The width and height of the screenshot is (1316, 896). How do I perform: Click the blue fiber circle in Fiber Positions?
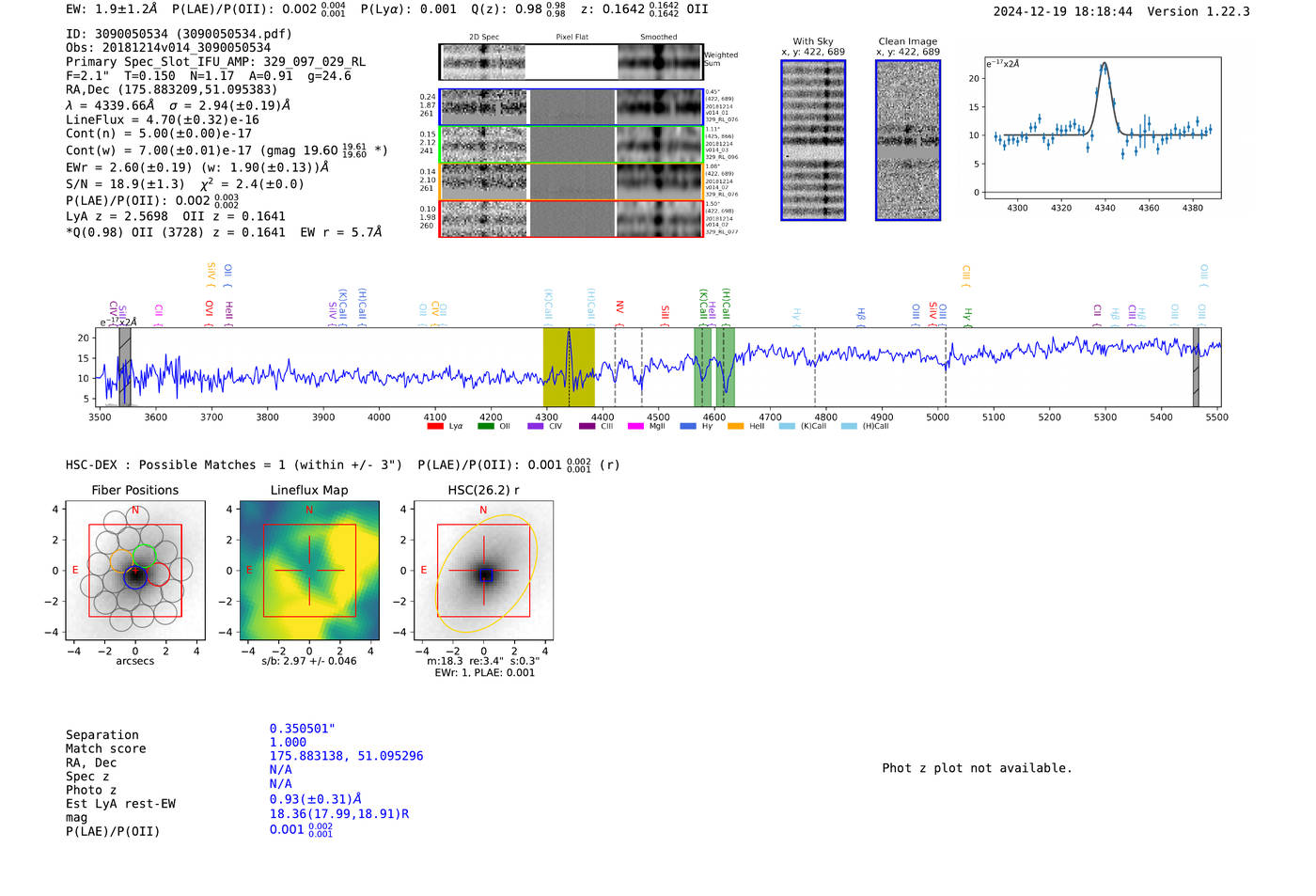point(135,576)
